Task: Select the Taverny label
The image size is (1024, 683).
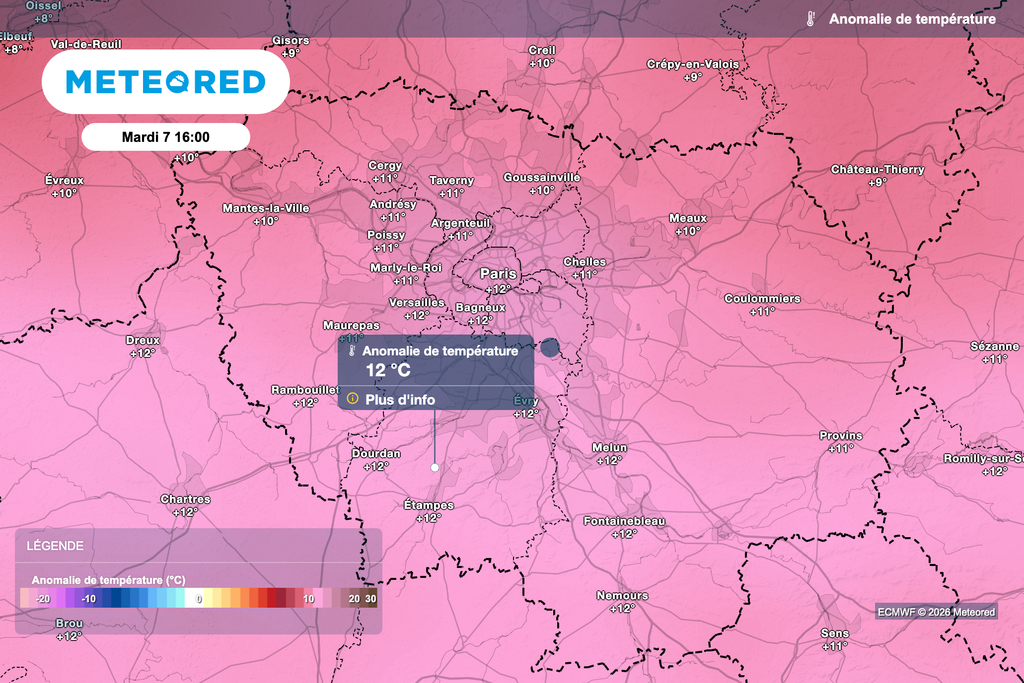Action: click(x=451, y=180)
